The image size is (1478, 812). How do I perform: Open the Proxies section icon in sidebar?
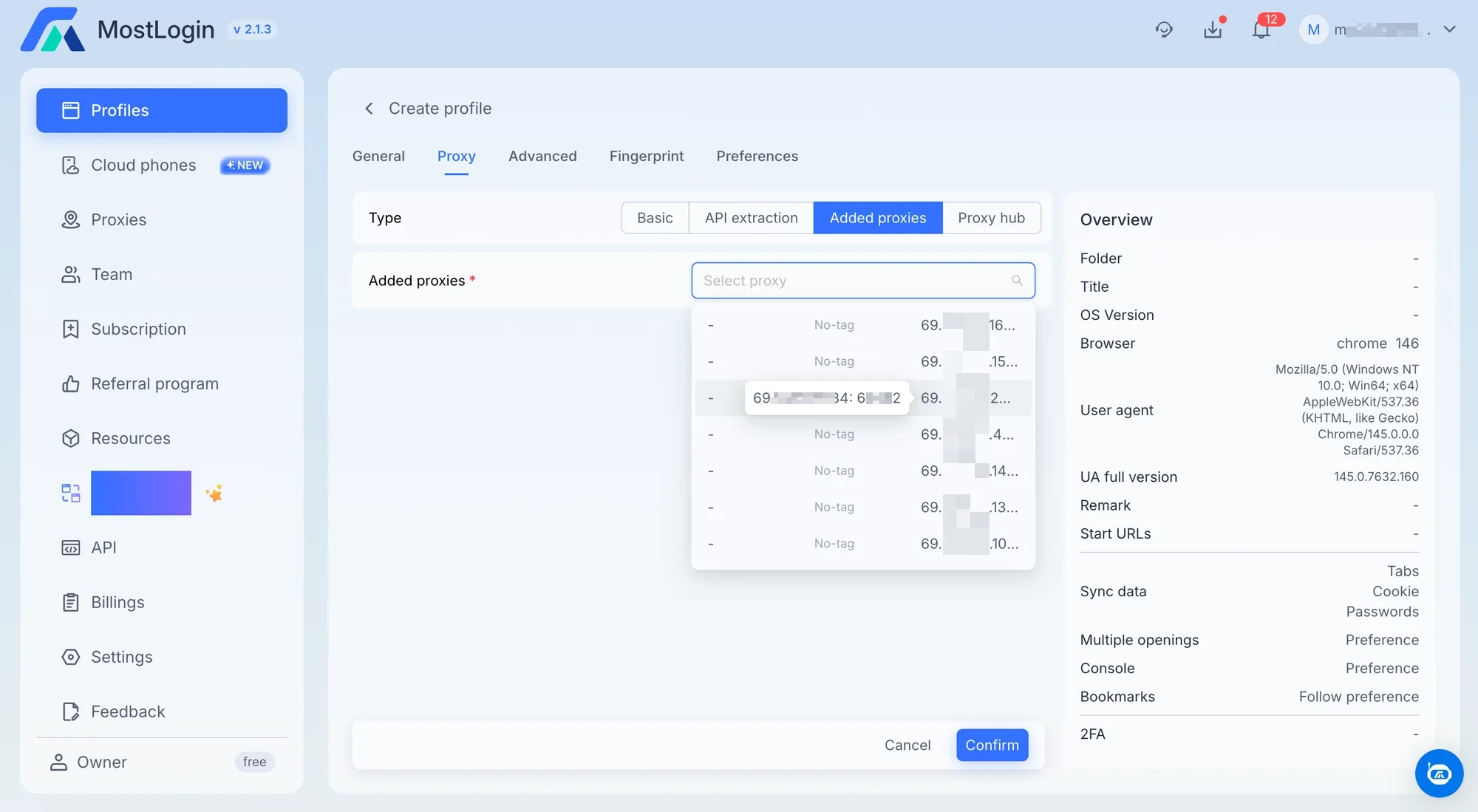(x=70, y=219)
